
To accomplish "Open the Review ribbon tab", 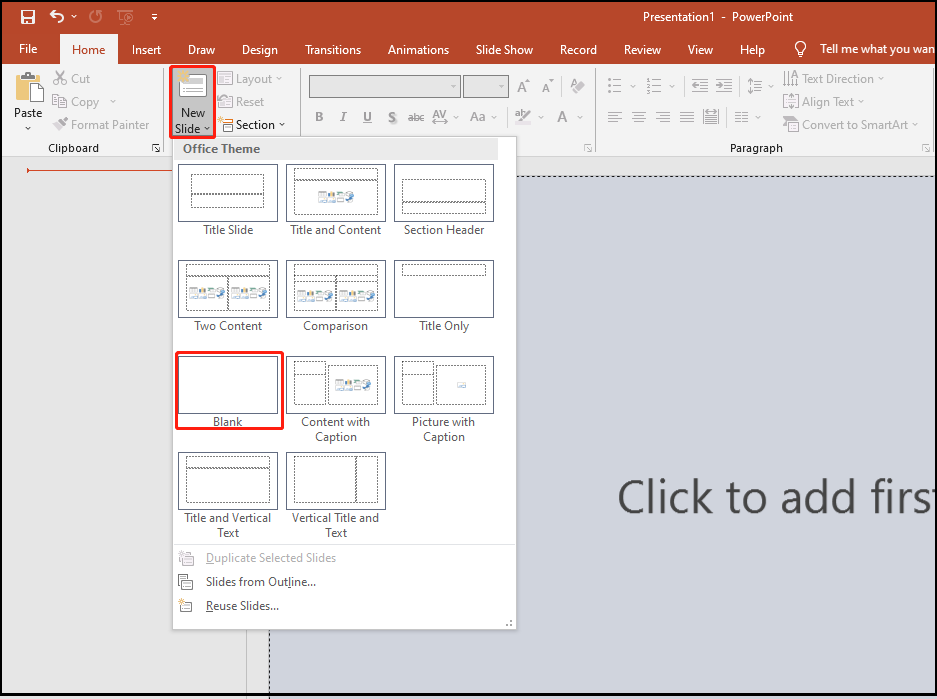I will [641, 49].
